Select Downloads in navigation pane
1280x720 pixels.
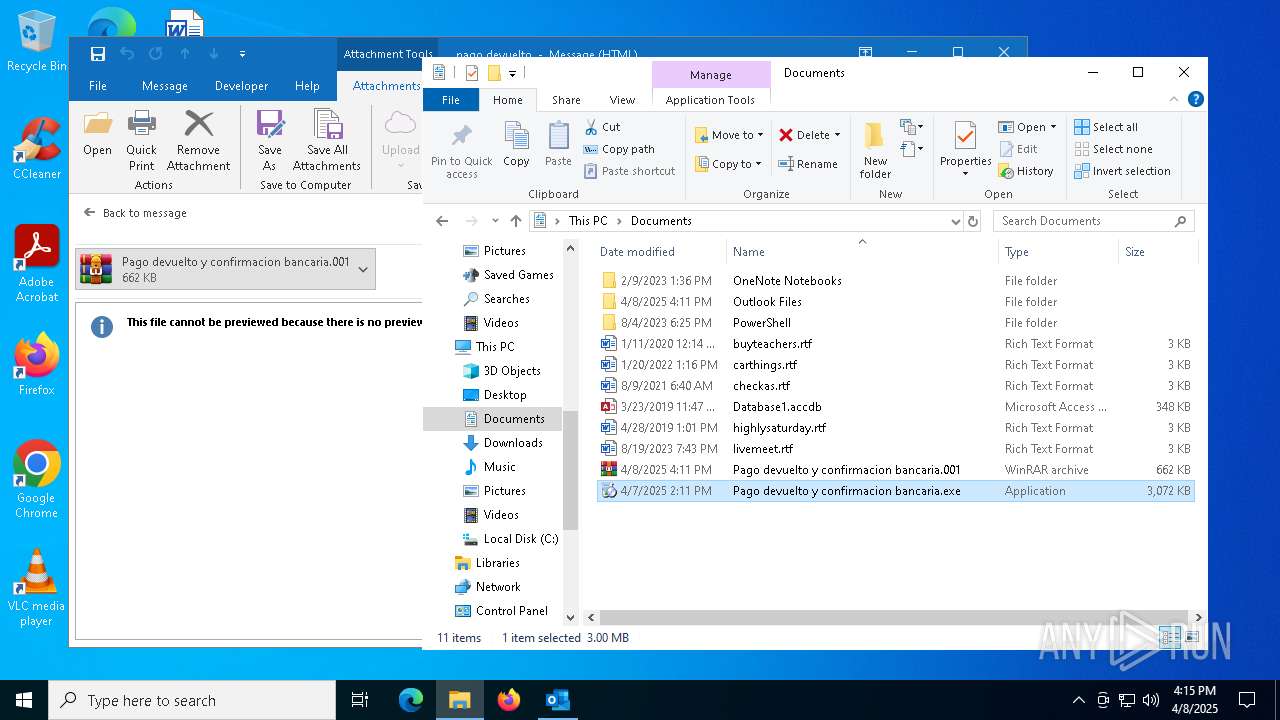point(513,443)
